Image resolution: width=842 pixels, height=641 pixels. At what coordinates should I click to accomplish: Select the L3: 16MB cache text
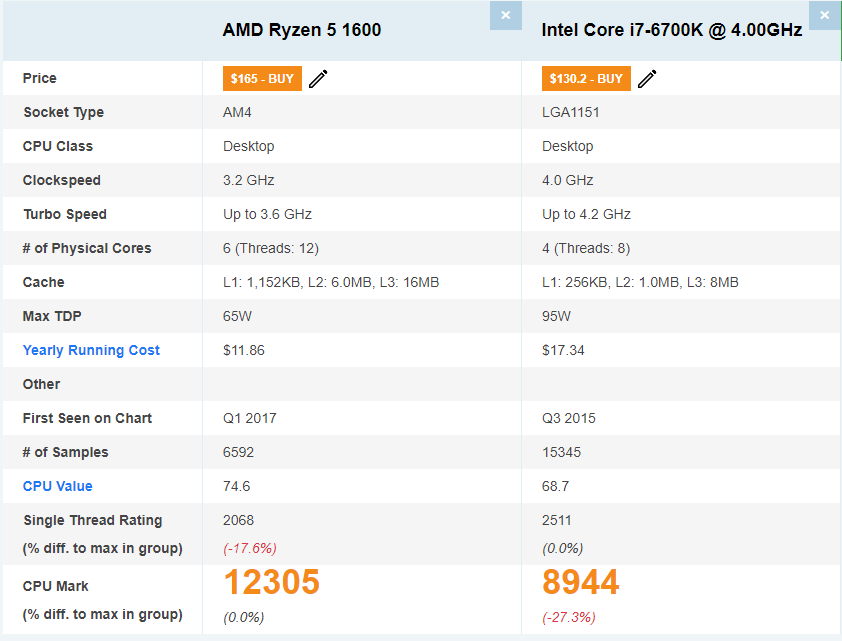pos(409,282)
